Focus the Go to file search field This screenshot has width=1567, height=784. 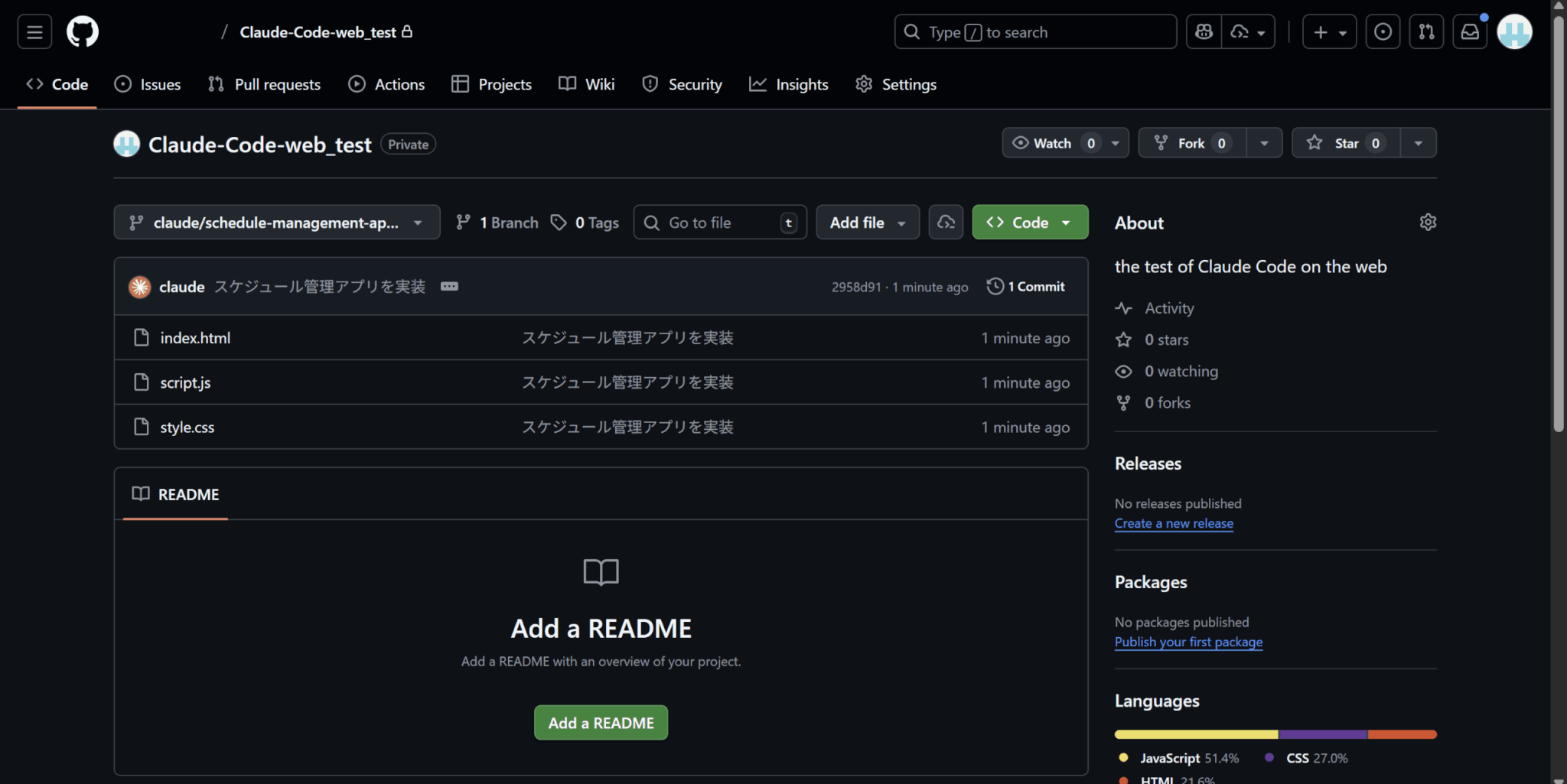click(x=719, y=223)
